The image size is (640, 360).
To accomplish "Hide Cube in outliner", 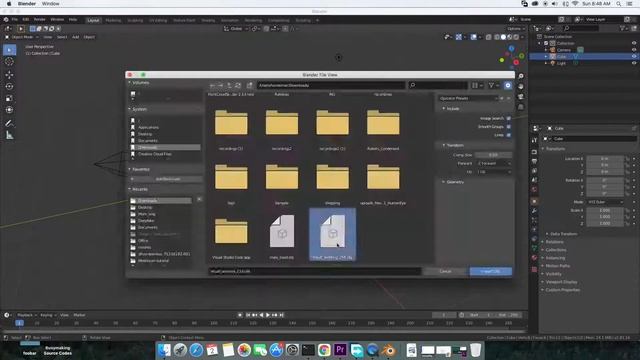I will (x=634, y=57).
